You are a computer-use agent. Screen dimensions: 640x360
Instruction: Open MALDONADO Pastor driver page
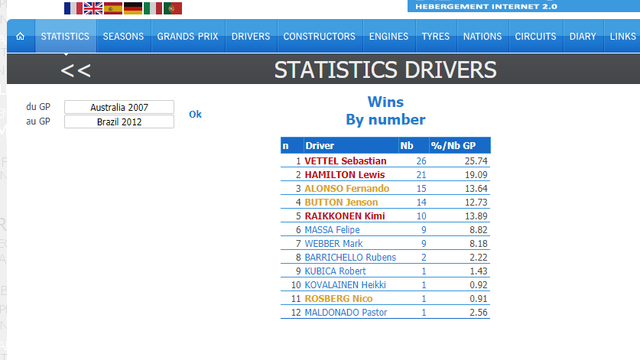tap(346, 313)
